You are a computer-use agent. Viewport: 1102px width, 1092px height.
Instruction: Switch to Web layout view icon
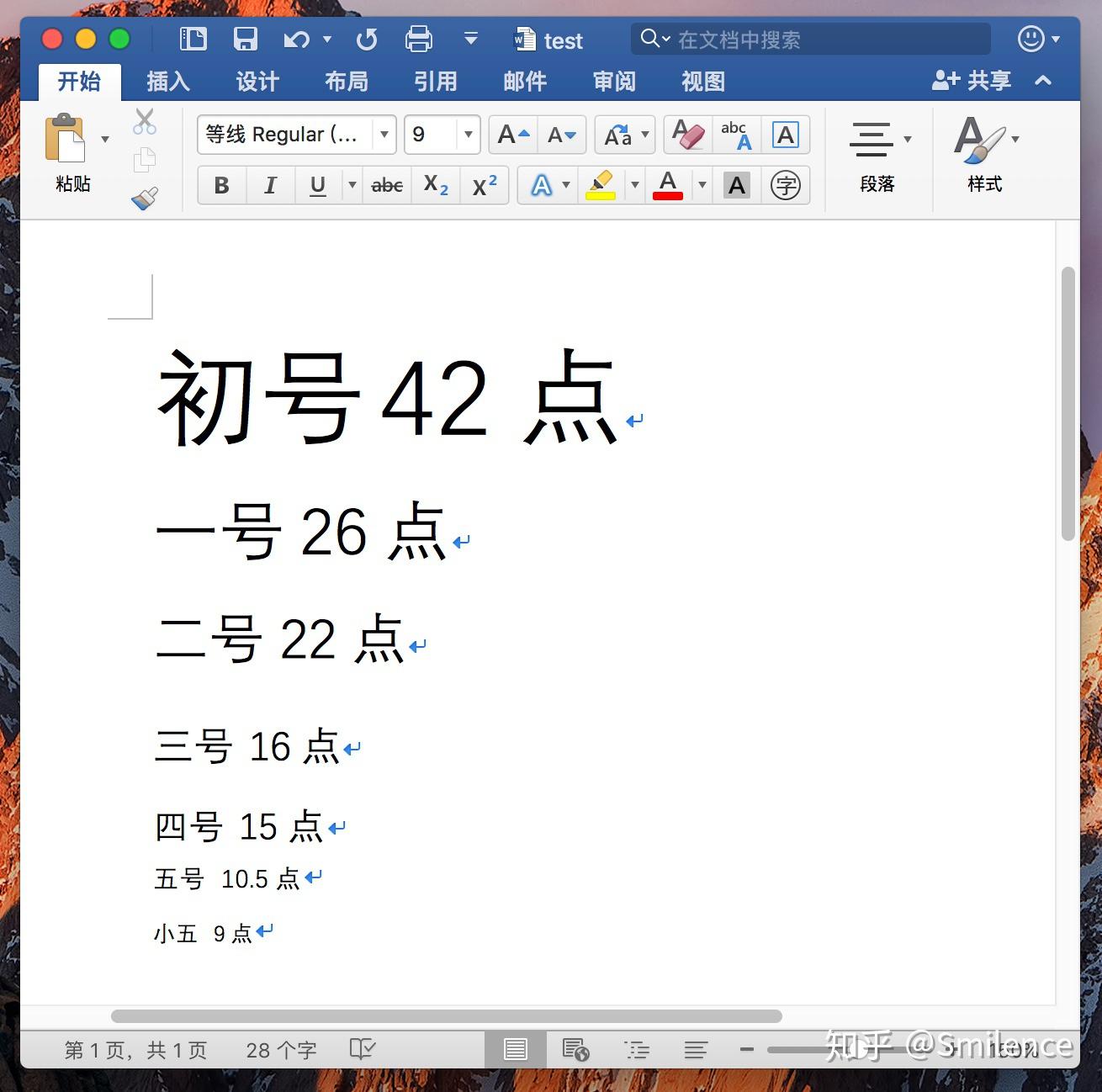(576, 1049)
